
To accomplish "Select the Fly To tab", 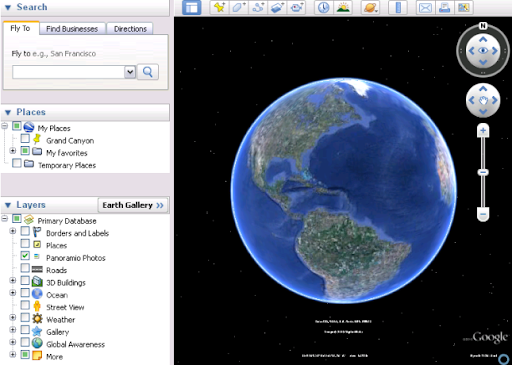I will pos(21,28).
